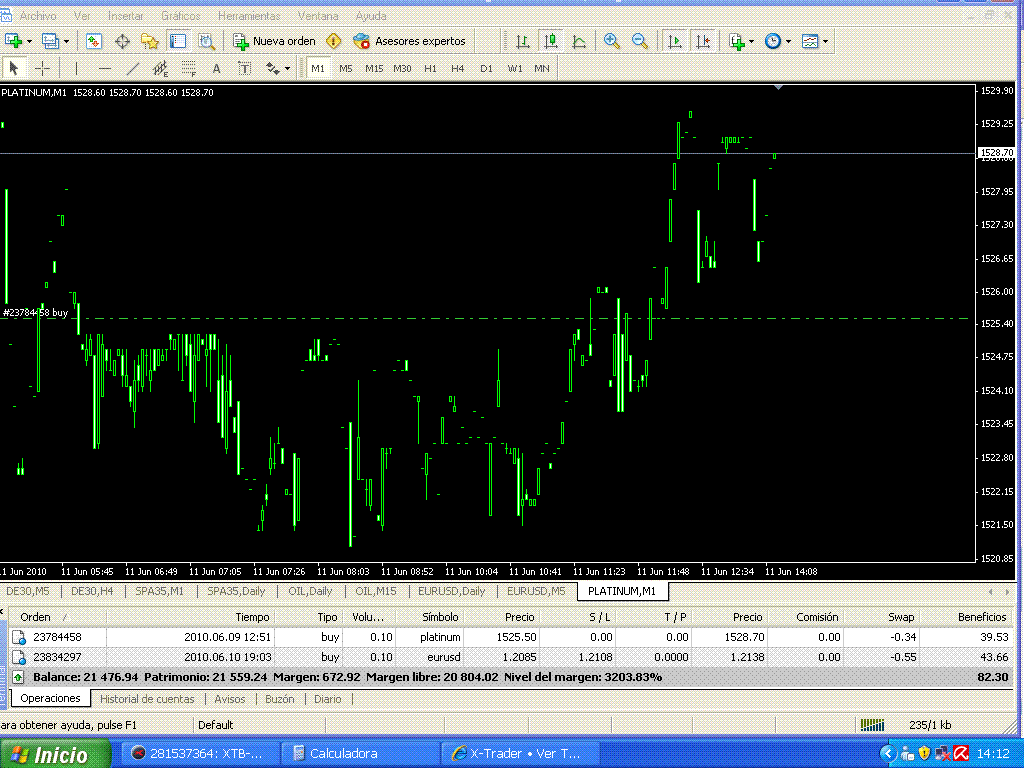
Task: Toggle chart auto scroll
Action: point(675,41)
